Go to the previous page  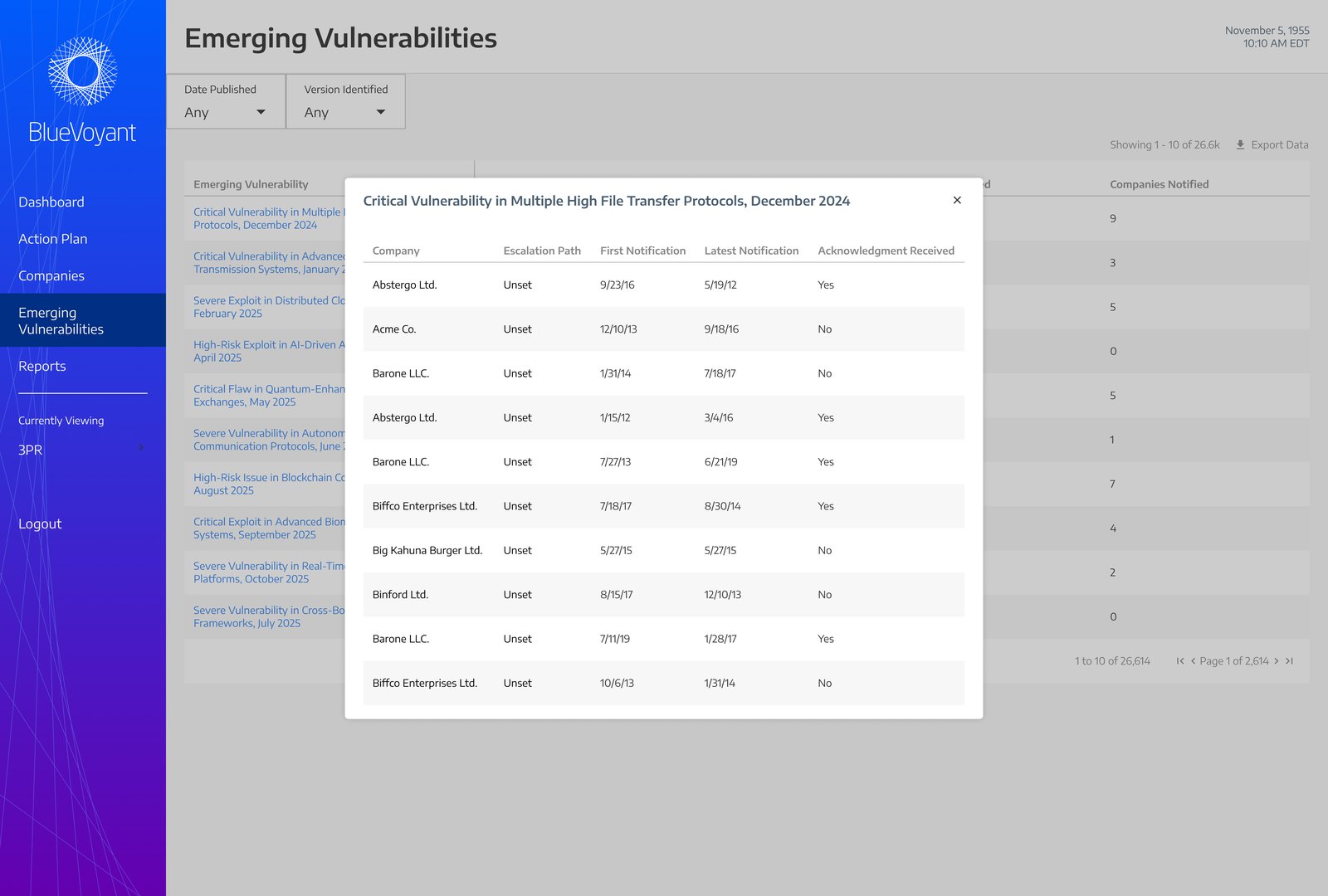[x=1193, y=661]
